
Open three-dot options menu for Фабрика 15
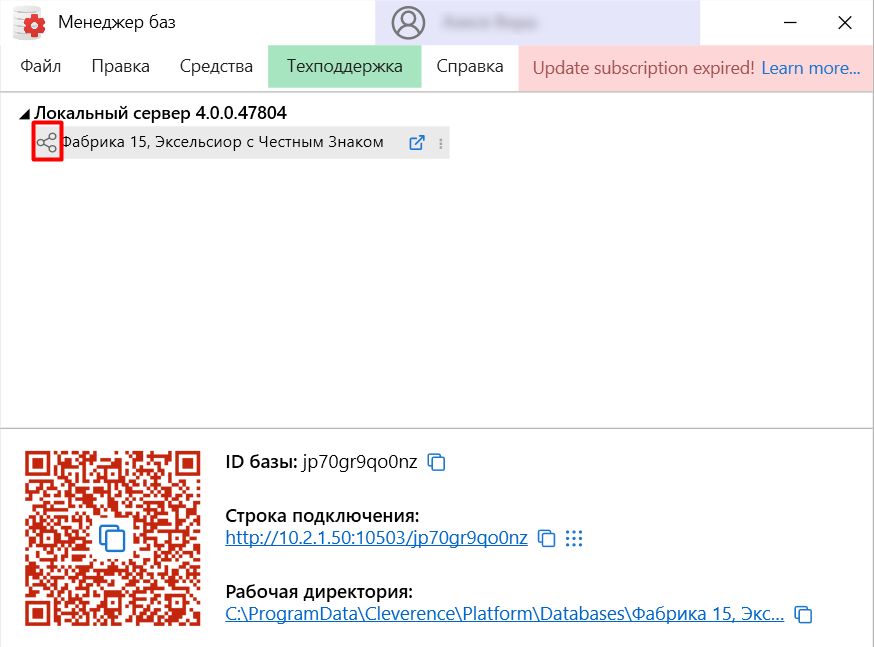tap(441, 144)
